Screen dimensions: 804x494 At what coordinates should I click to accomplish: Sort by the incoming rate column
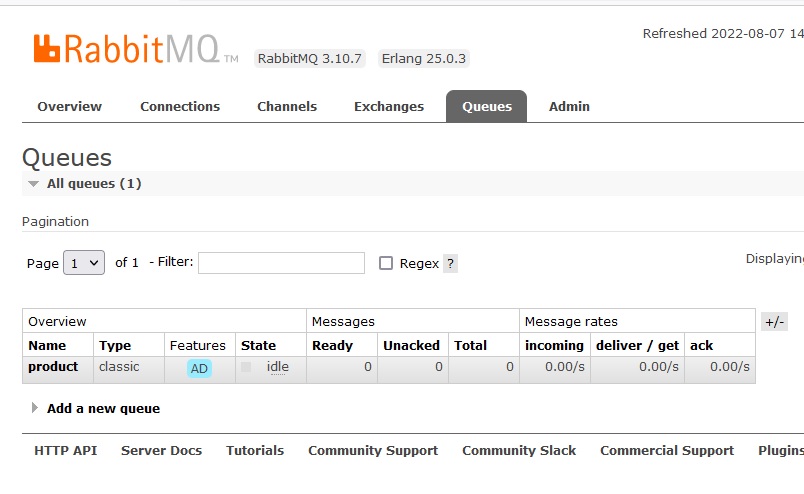click(x=554, y=346)
